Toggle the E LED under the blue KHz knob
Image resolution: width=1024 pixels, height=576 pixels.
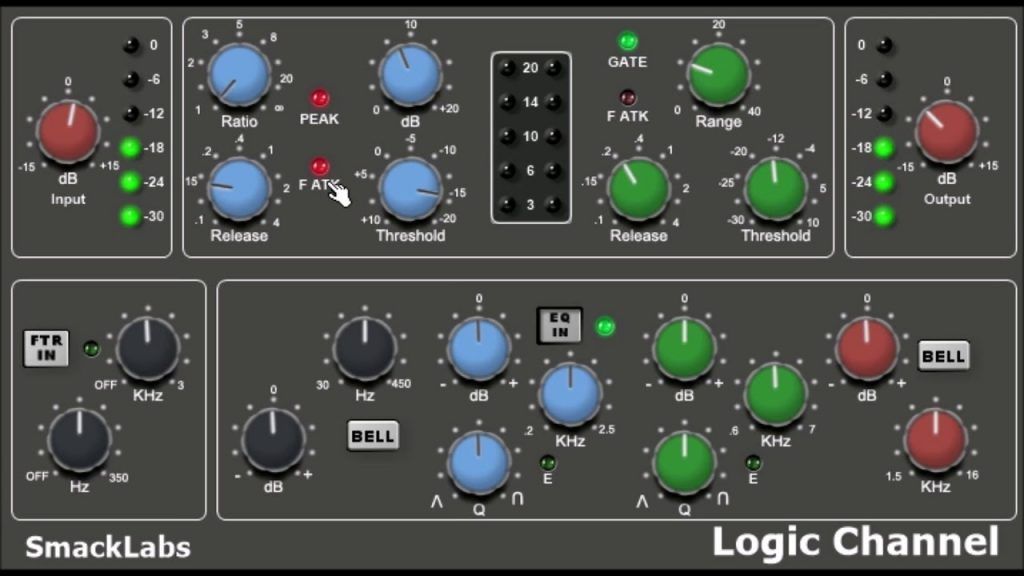pos(547,462)
